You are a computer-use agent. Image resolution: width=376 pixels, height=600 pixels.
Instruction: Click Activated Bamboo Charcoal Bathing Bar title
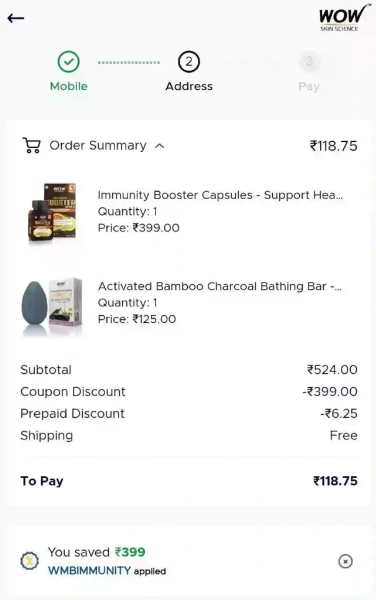pos(220,286)
